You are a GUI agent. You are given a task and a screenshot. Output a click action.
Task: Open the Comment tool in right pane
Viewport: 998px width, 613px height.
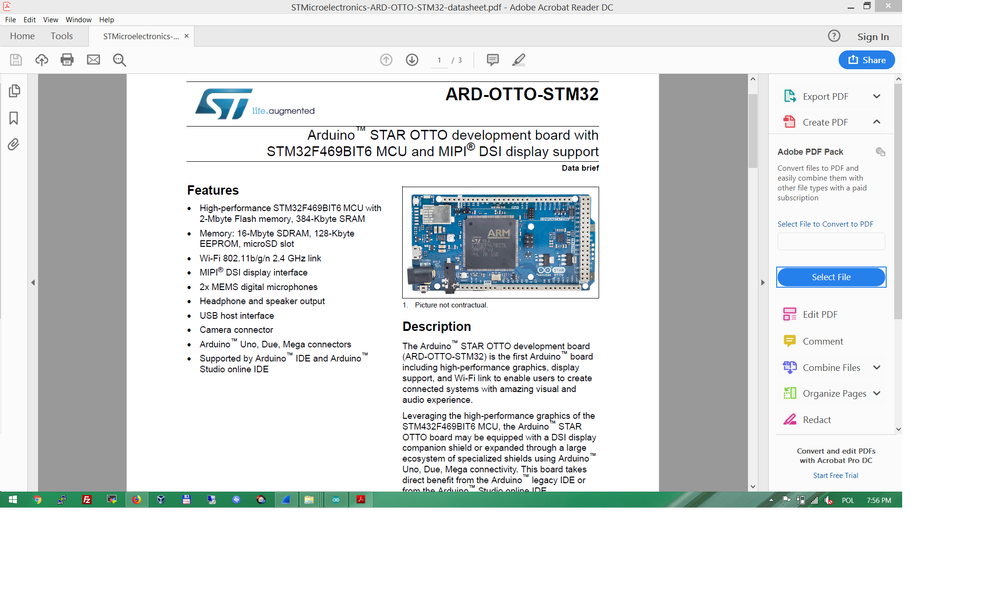(822, 341)
